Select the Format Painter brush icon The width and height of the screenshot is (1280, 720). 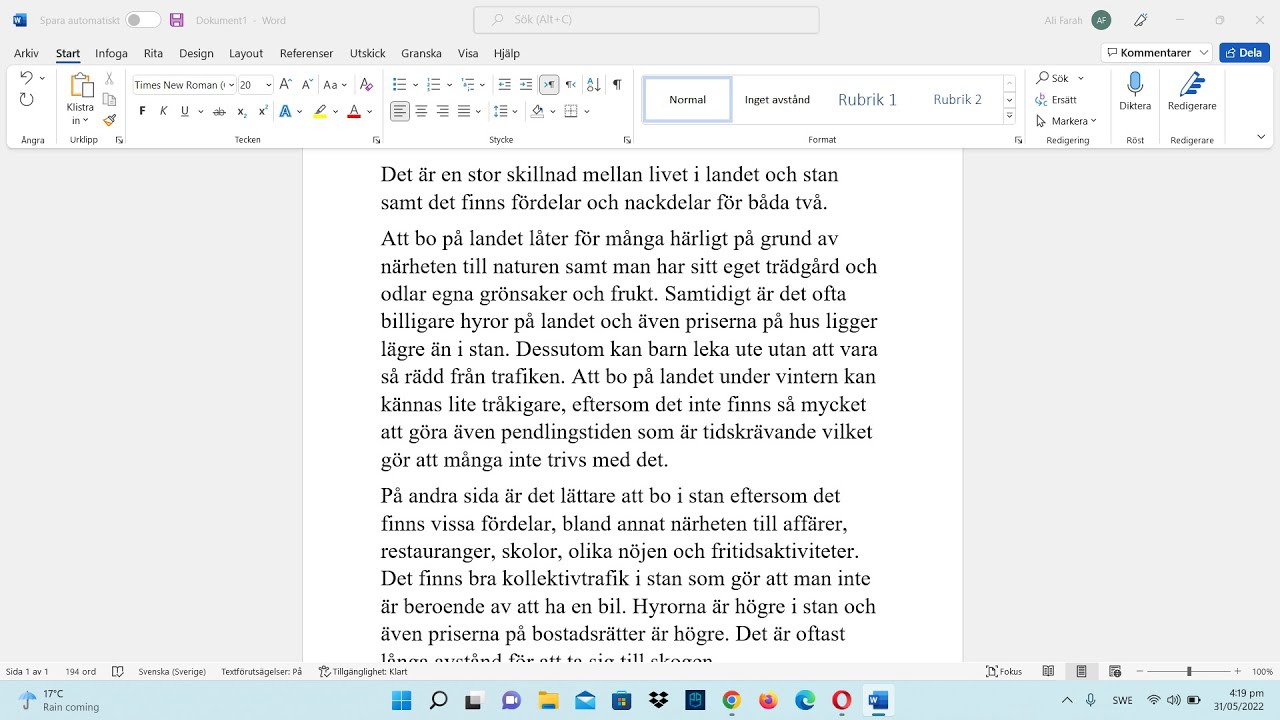tap(110, 120)
